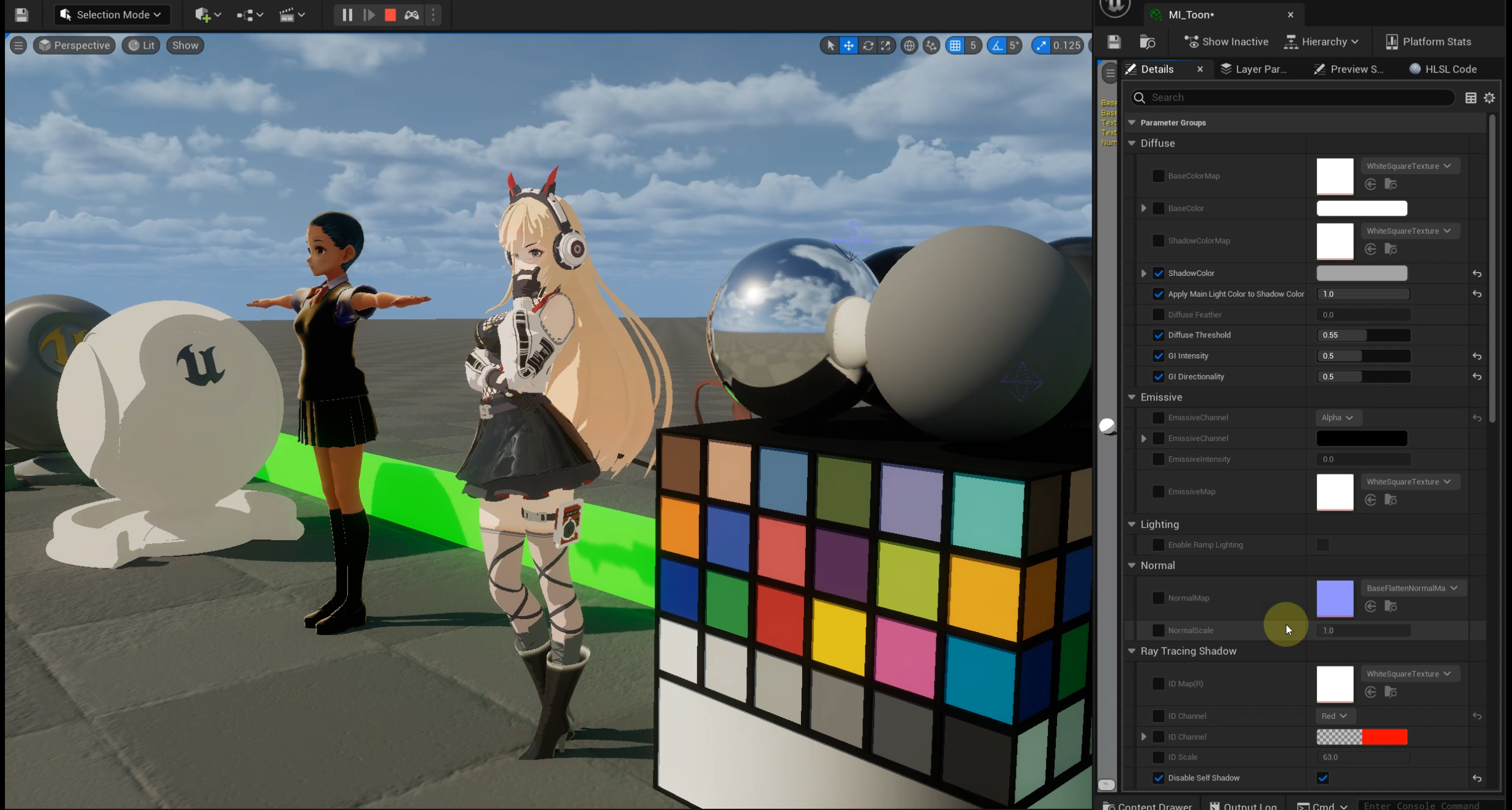
Task: Enable the BaseColorMap parameter checkbox
Action: [1158, 176]
